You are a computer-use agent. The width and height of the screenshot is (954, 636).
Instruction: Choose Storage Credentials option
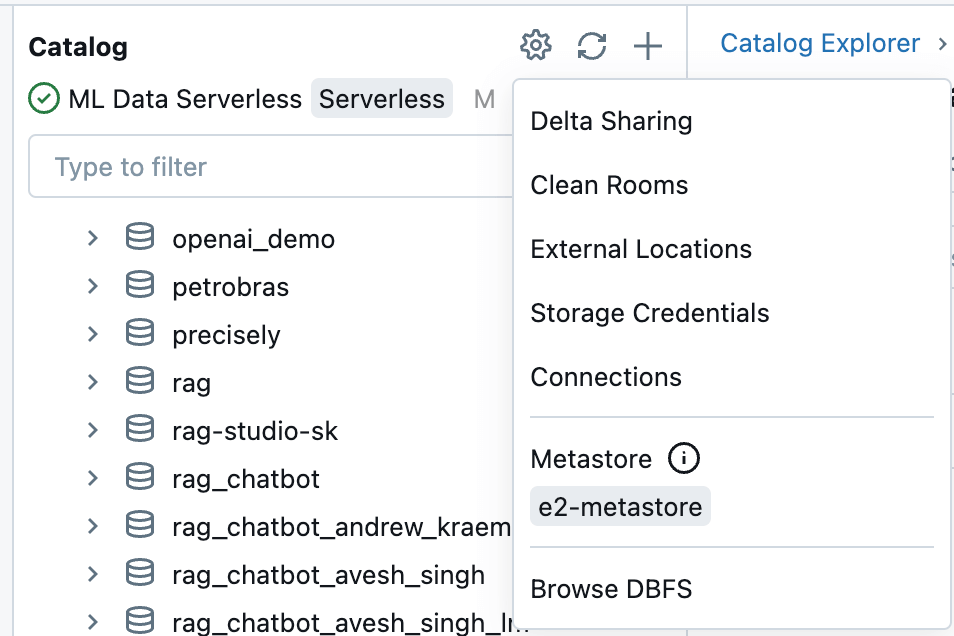[650, 313]
